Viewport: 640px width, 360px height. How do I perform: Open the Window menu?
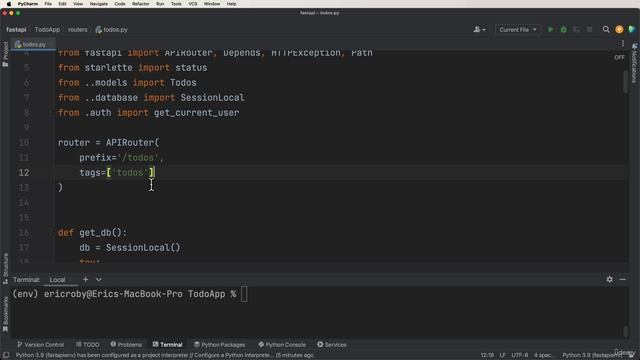pos(212,4)
